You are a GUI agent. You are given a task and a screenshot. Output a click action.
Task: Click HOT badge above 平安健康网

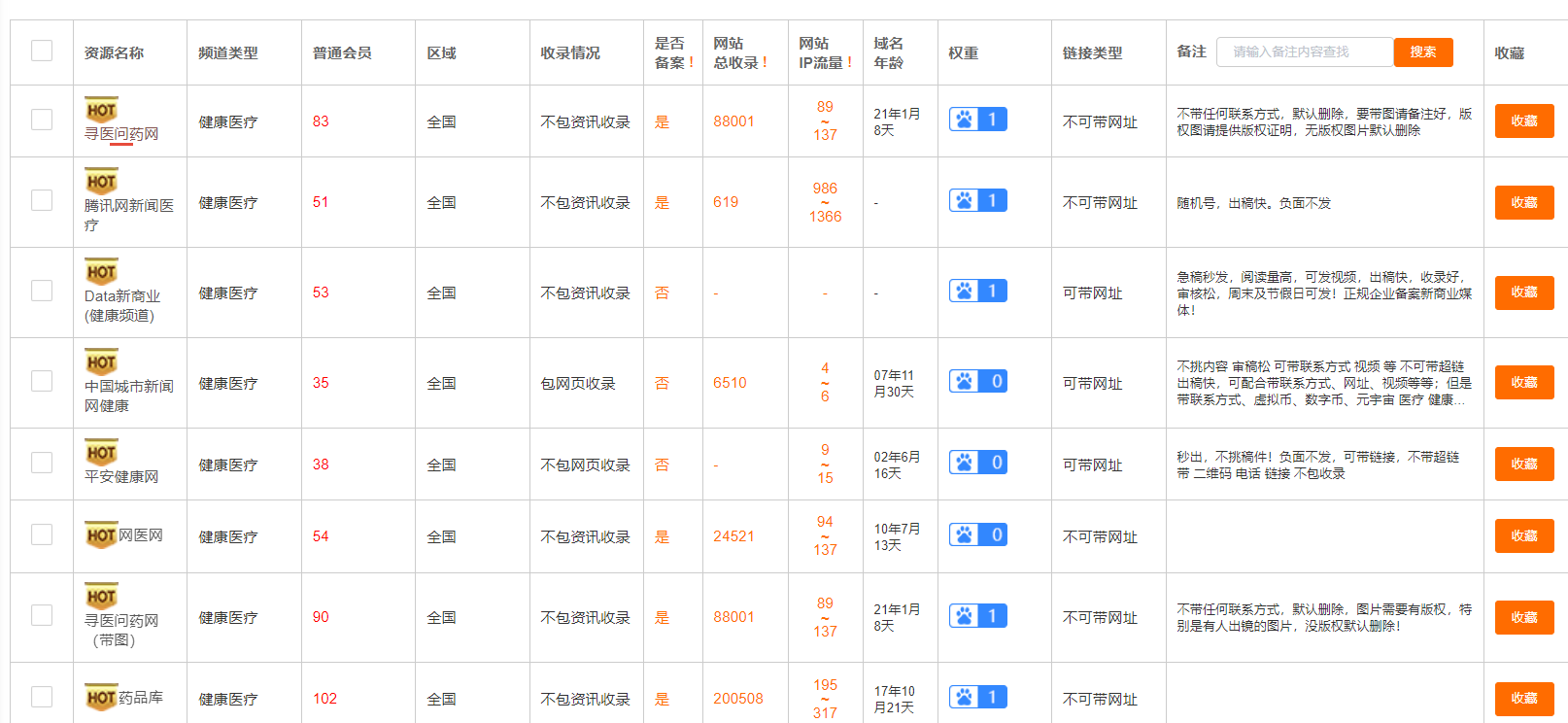coord(101,453)
